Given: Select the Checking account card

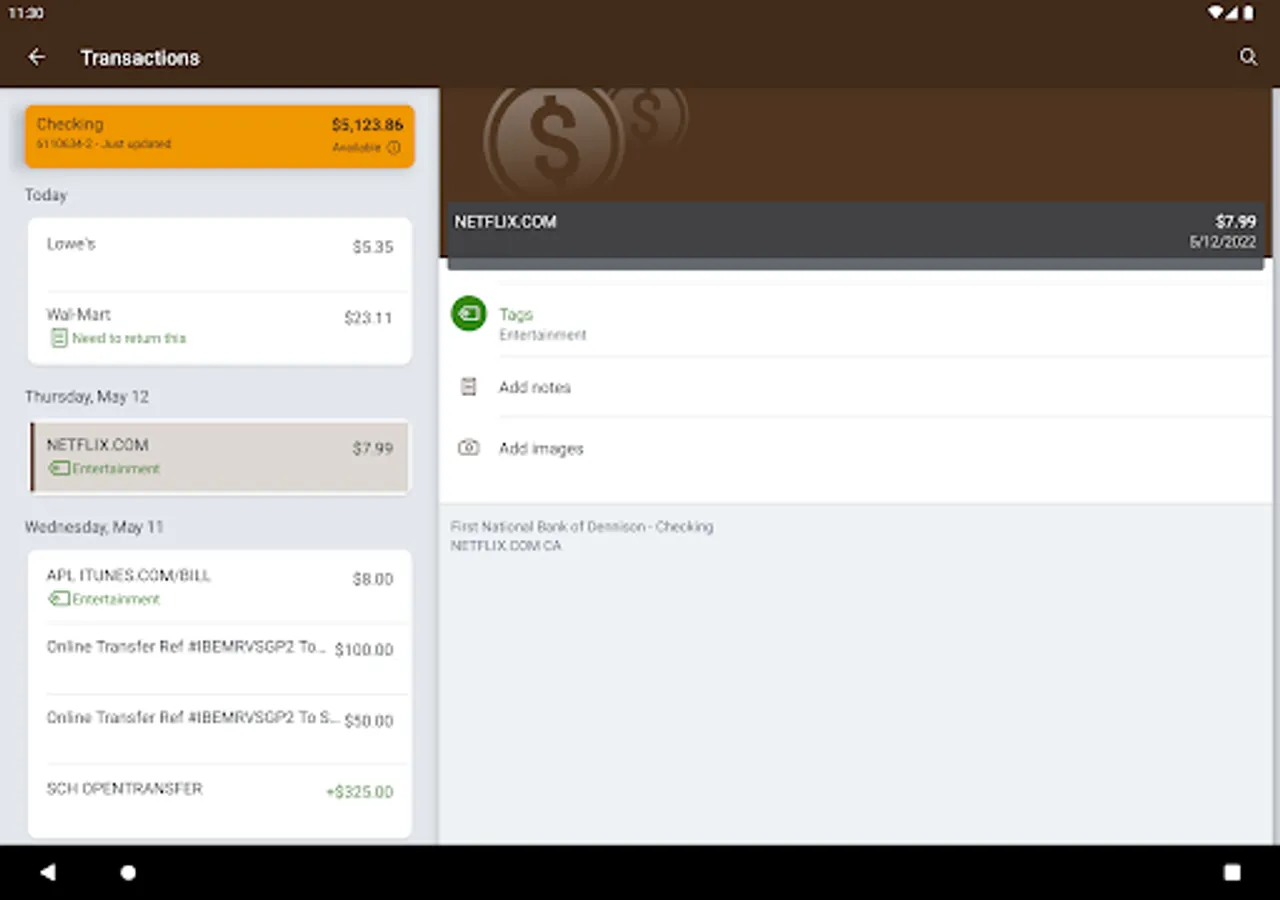Looking at the screenshot, I should point(220,135).
